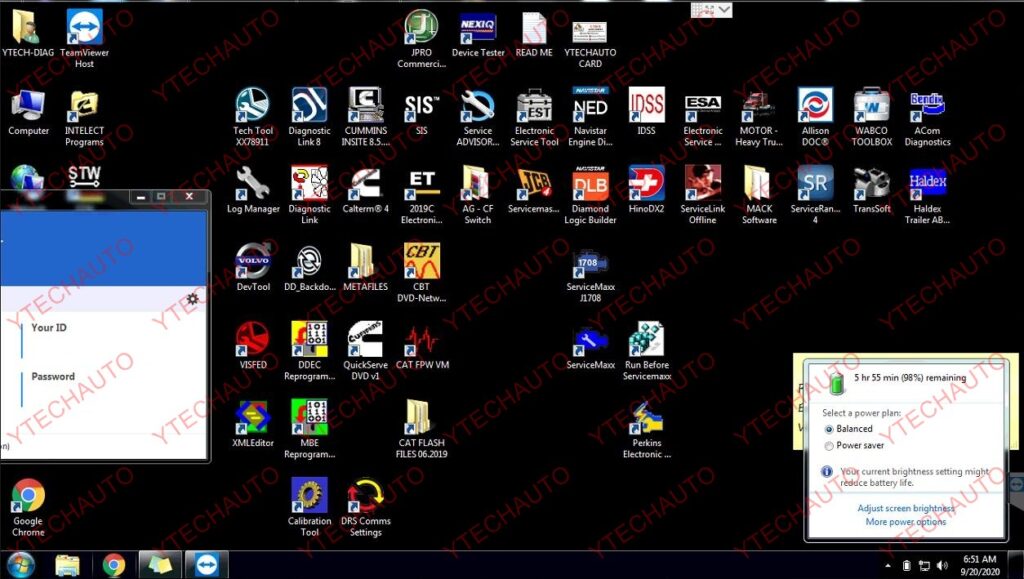
Task: Switch to TeamViewer on the taskbar
Action: click(207, 565)
